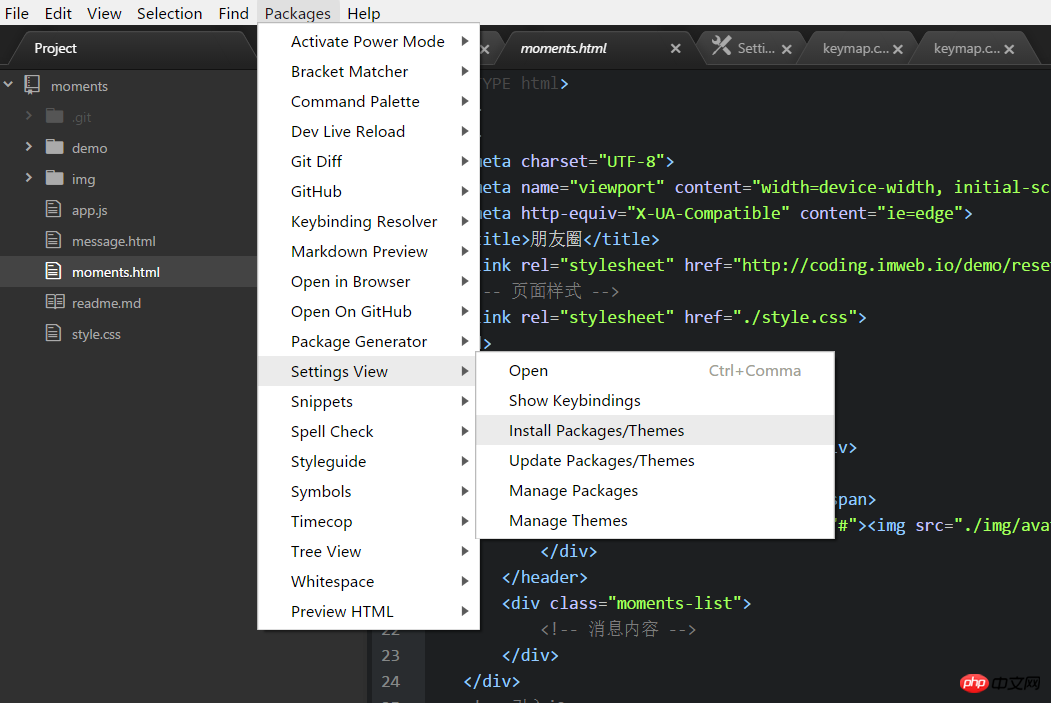1051x703 pixels.
Task: Close the second keymap.cson tab
Action: click(1009, 49)
